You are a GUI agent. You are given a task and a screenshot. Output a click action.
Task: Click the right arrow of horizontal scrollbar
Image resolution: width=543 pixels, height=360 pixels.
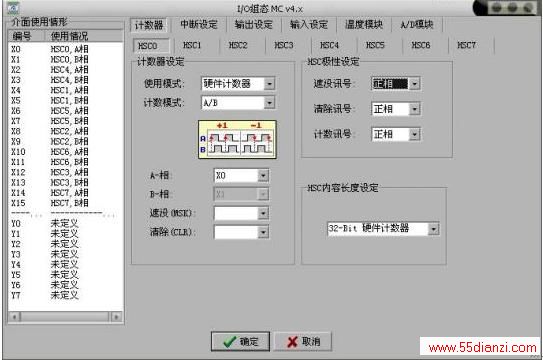116,317
